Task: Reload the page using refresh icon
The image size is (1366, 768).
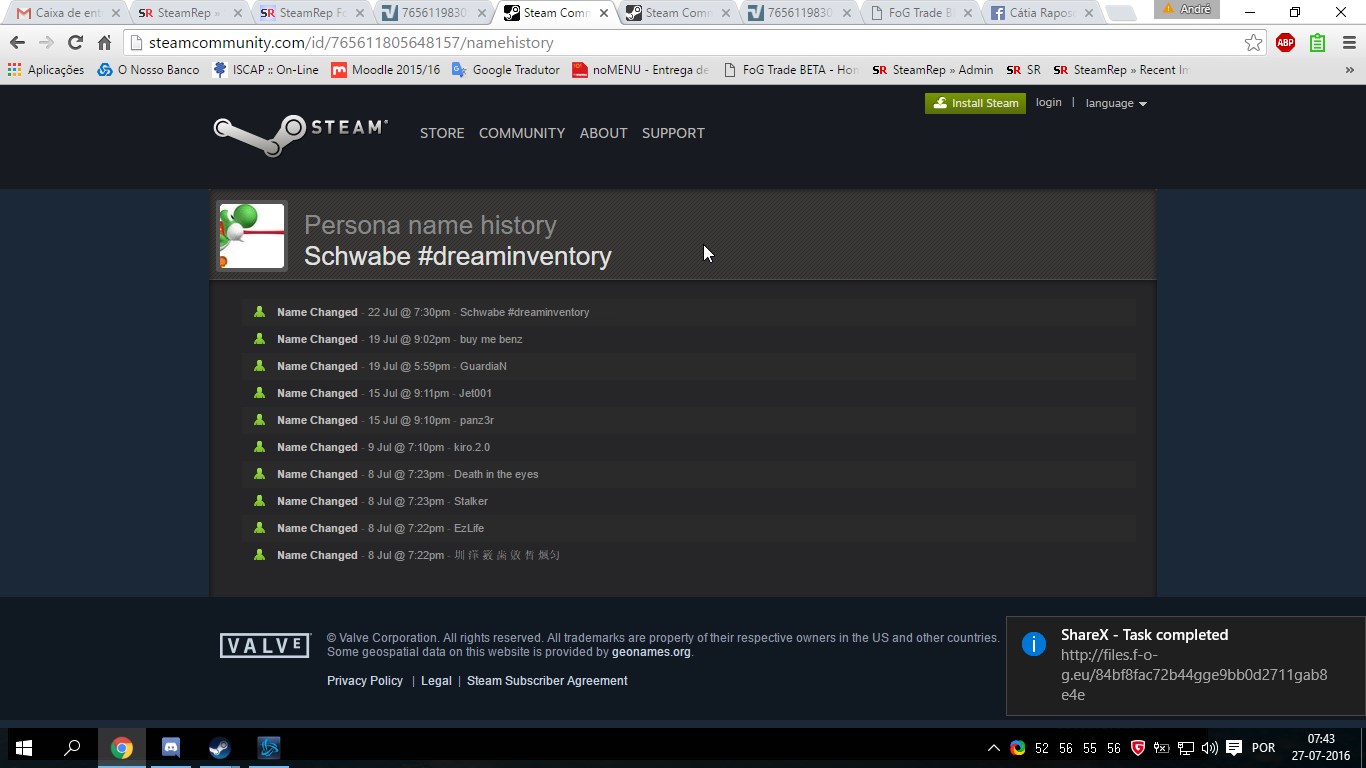Action: 75,43
